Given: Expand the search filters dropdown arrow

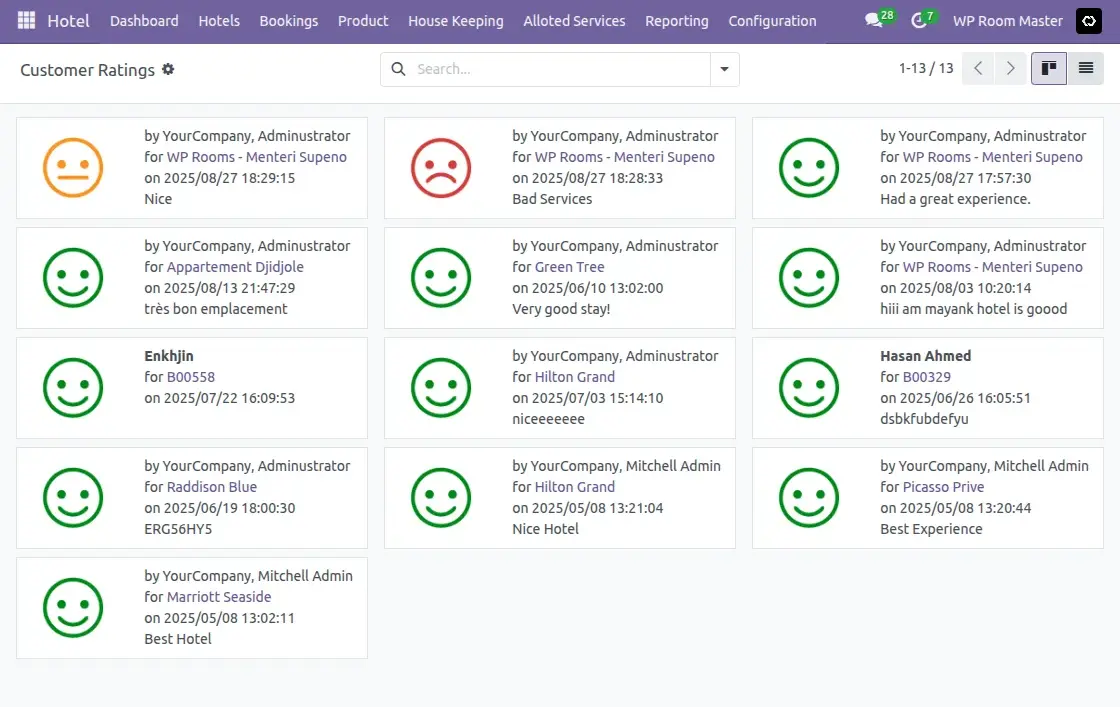Looking at the screenshot, I should 724,69.
